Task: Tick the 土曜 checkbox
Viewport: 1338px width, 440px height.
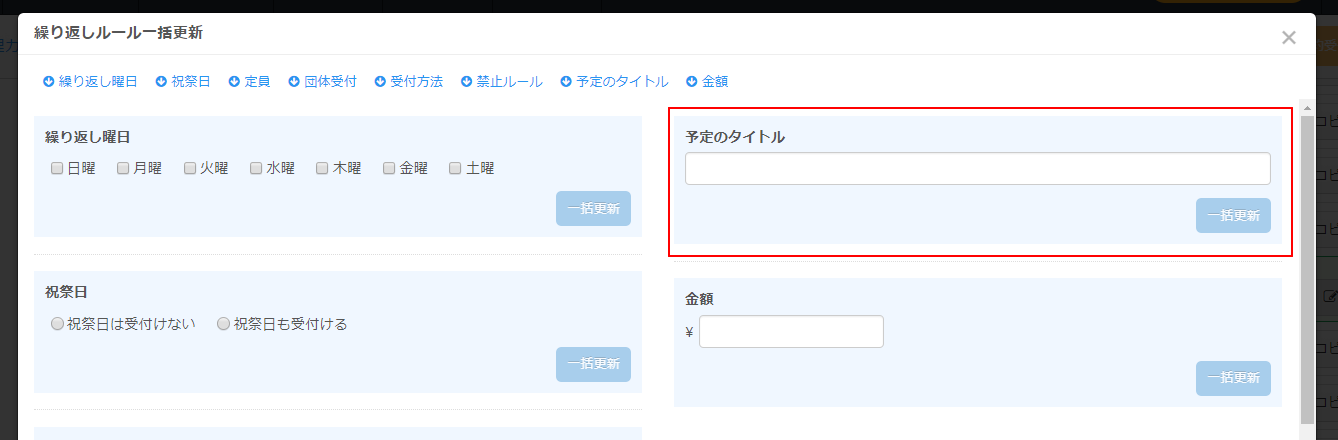Action: click(456, 168)
